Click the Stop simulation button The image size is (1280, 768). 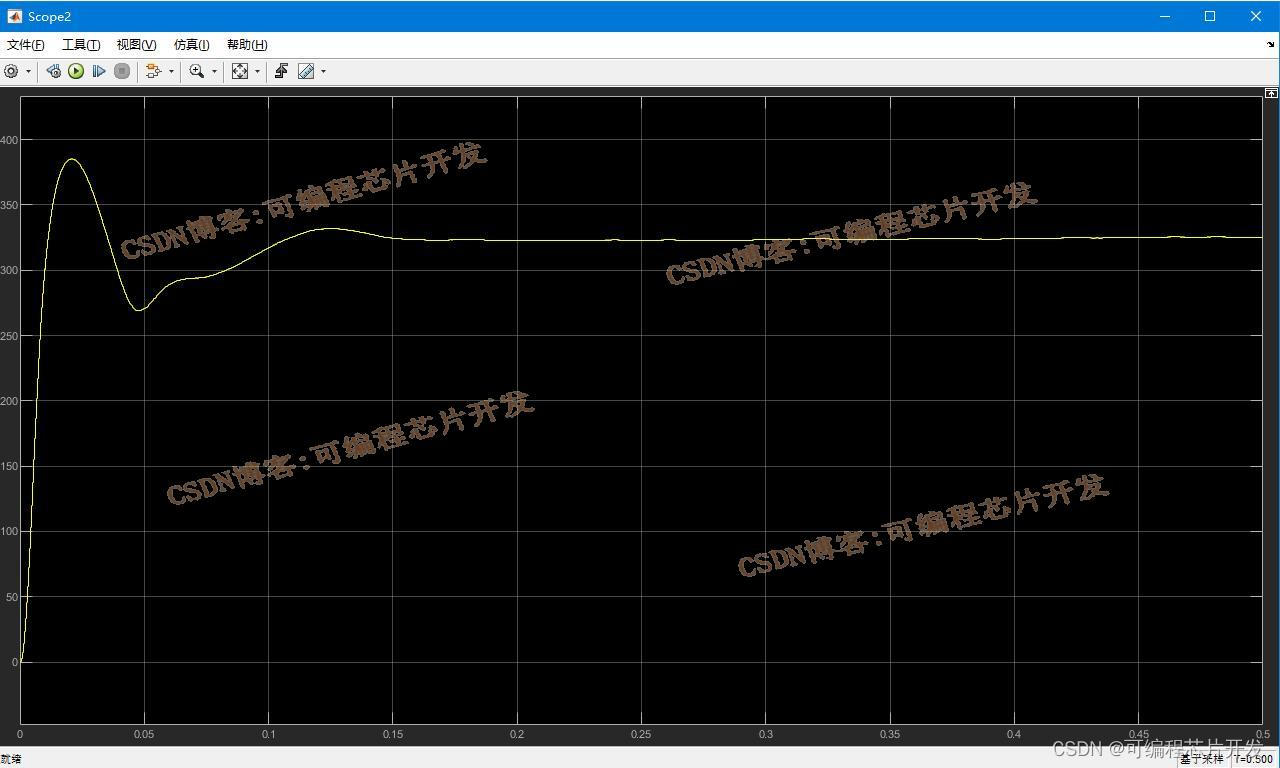[122, 71]
